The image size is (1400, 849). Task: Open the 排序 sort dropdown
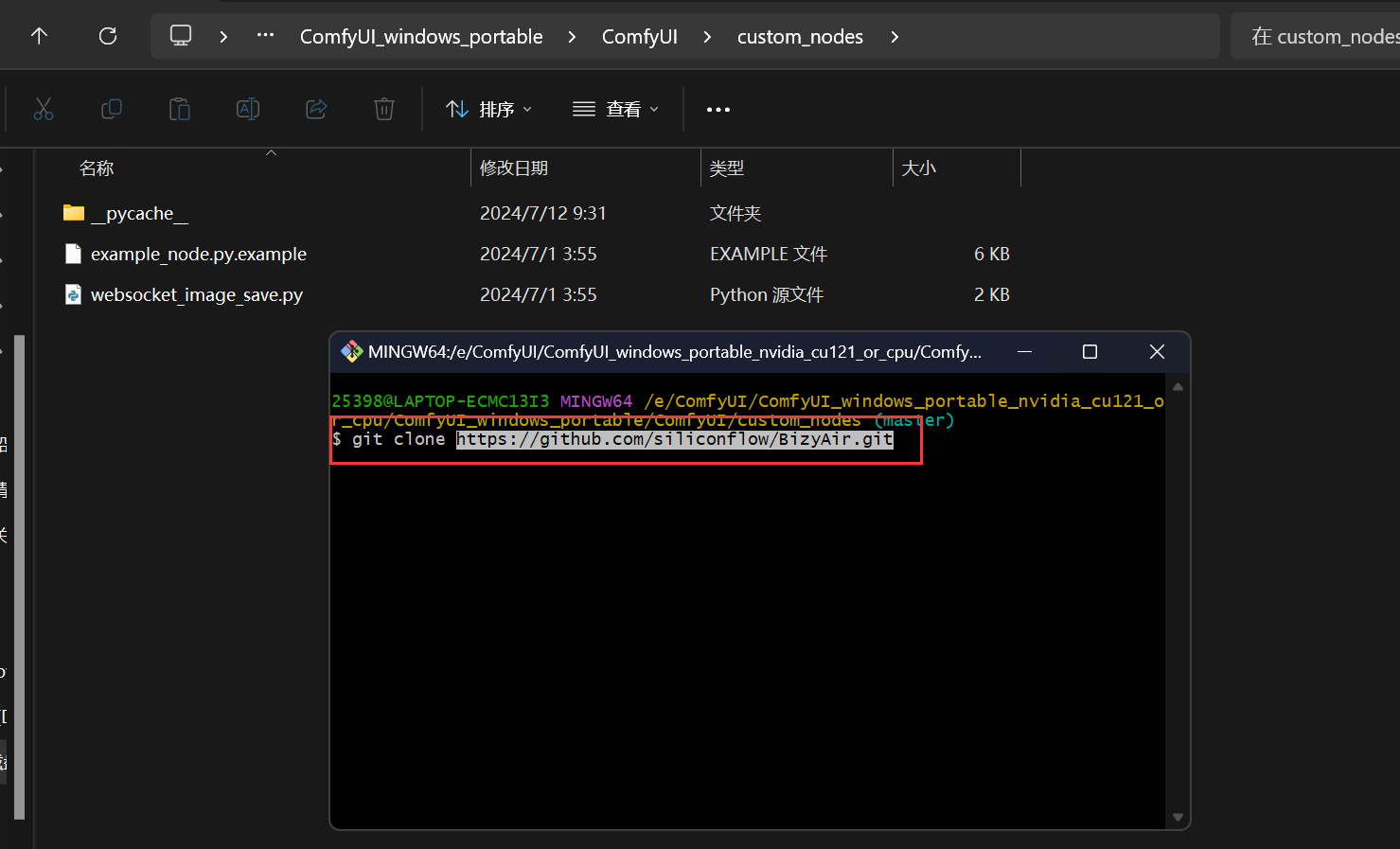(488, 109)
